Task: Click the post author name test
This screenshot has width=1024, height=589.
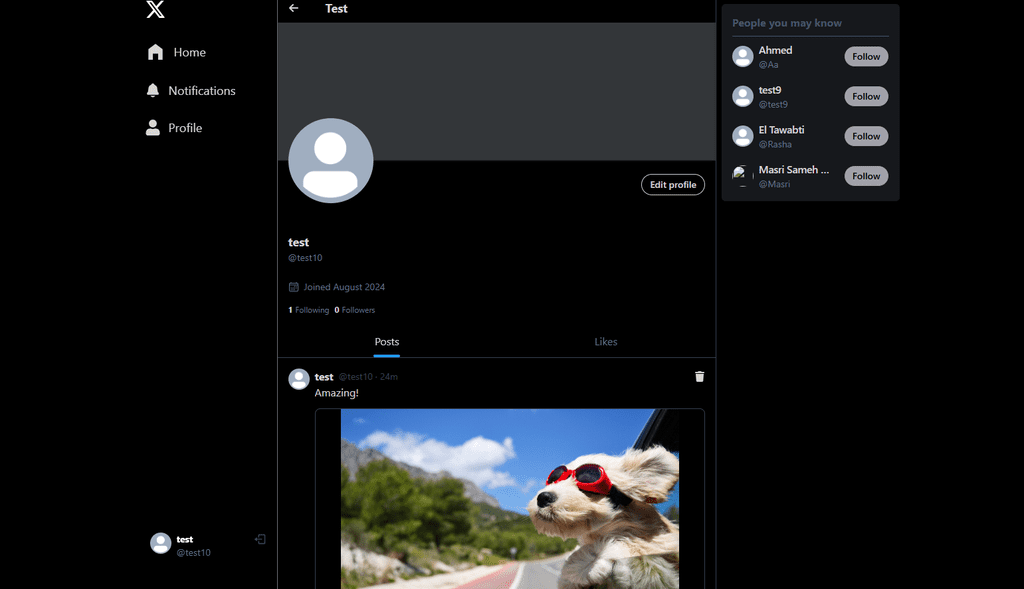Action: [x=324, y=377]
